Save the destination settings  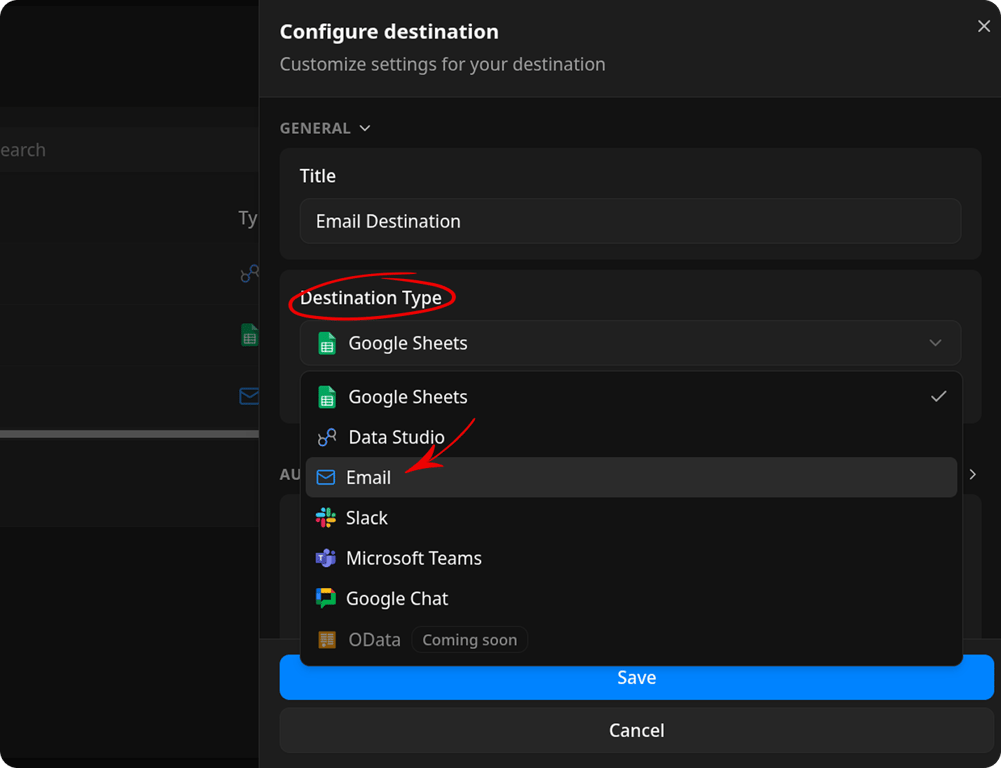pyautogui.click(x=636, y=677)
